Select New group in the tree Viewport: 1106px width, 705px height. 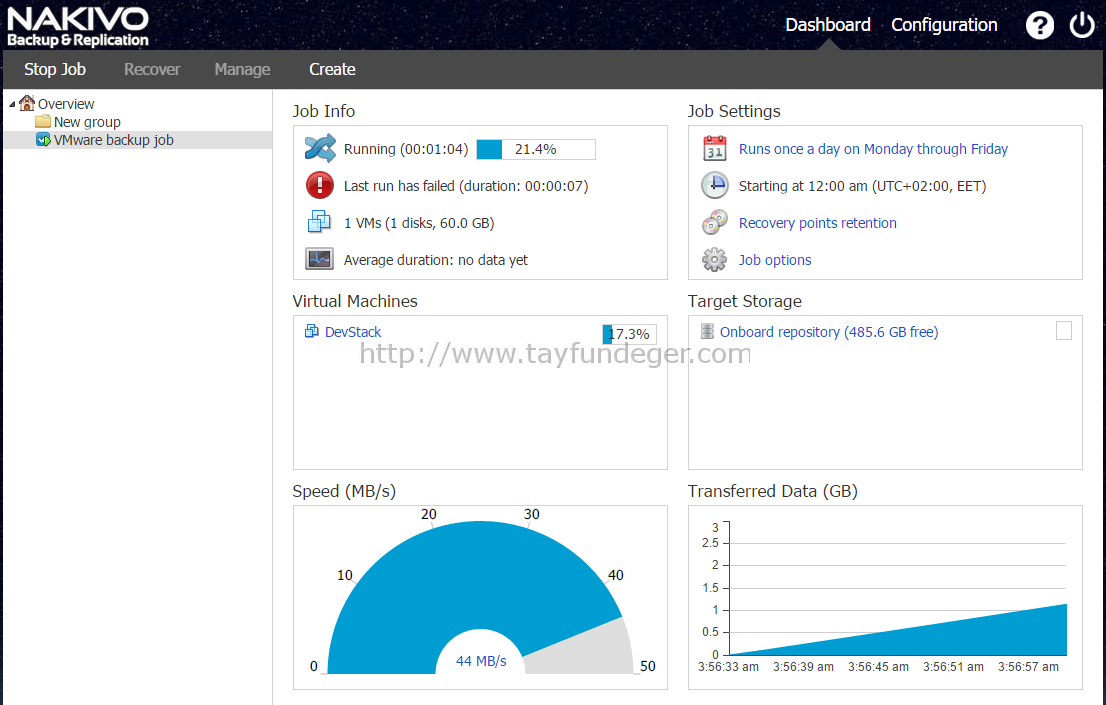pos(87,122)
